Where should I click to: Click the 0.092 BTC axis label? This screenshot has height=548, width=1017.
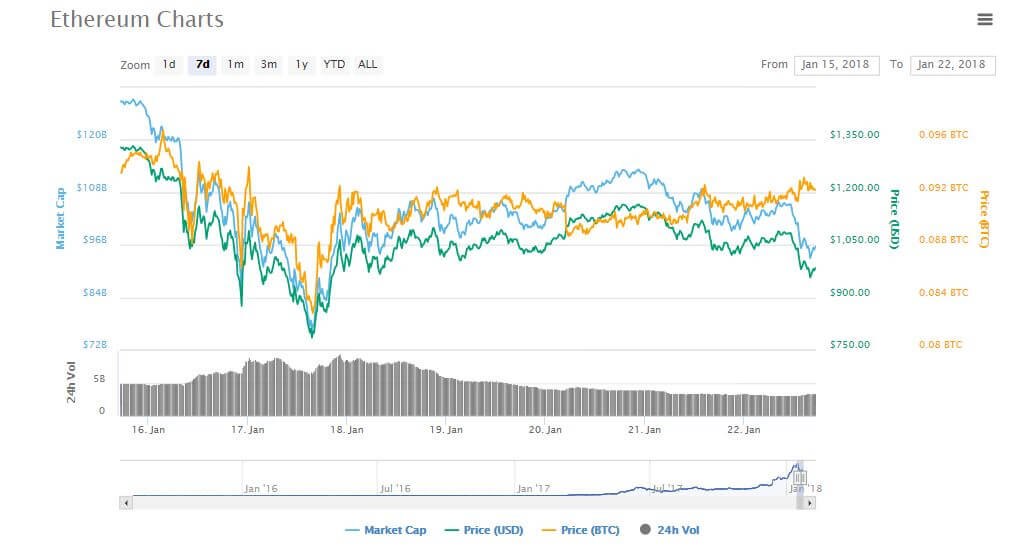[944, 188]
